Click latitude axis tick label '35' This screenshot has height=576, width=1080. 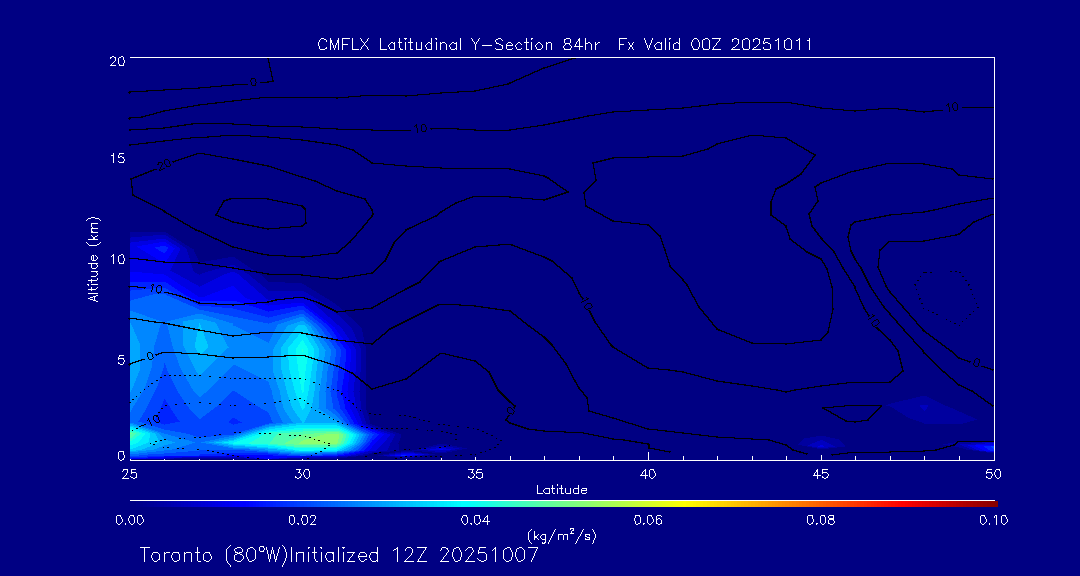click(x=475, y=475)
